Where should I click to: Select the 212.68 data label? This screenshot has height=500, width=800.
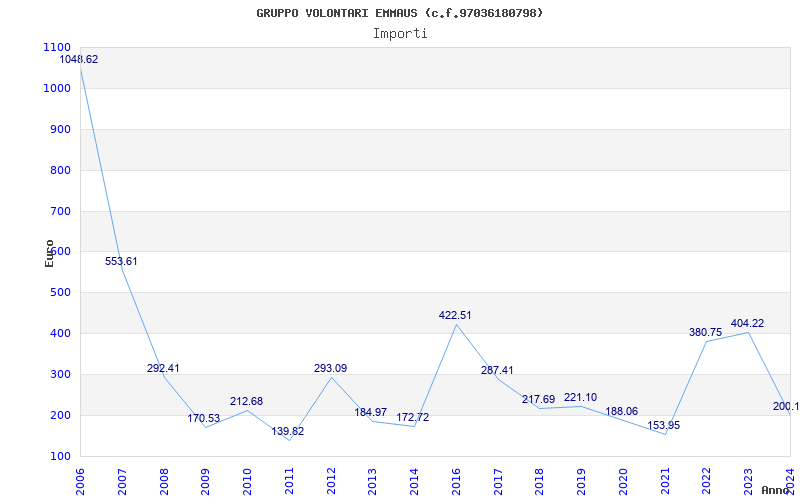pos(246,402)
